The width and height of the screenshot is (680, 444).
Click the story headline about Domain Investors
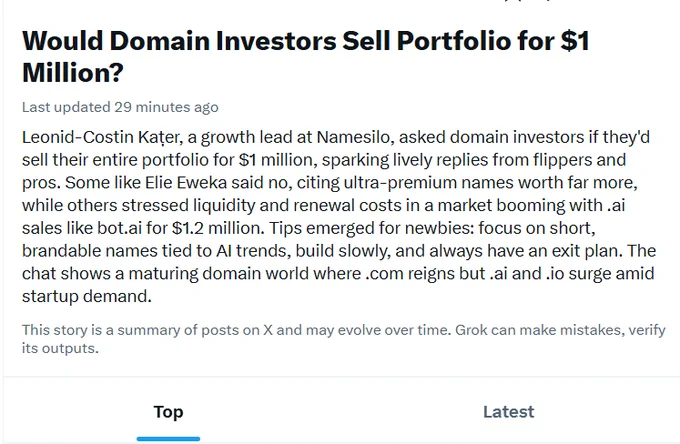click(306, 56)
